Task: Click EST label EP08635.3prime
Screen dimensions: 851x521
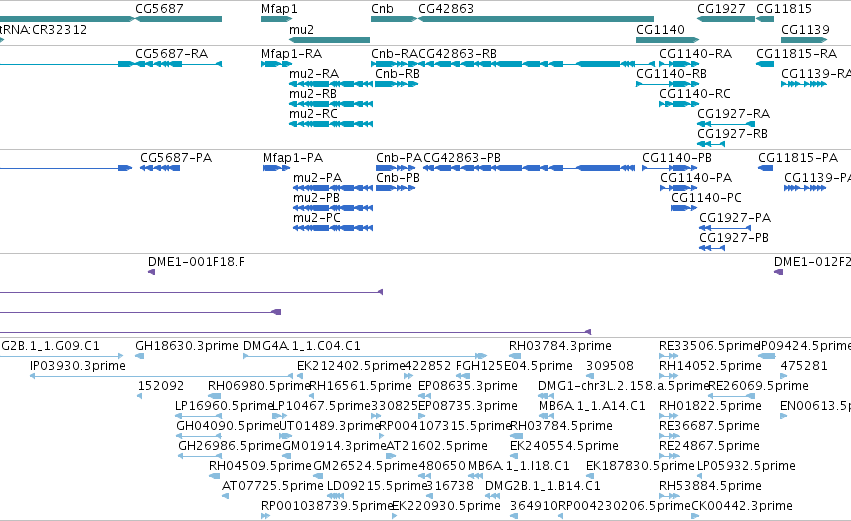Action: point(467,386)
